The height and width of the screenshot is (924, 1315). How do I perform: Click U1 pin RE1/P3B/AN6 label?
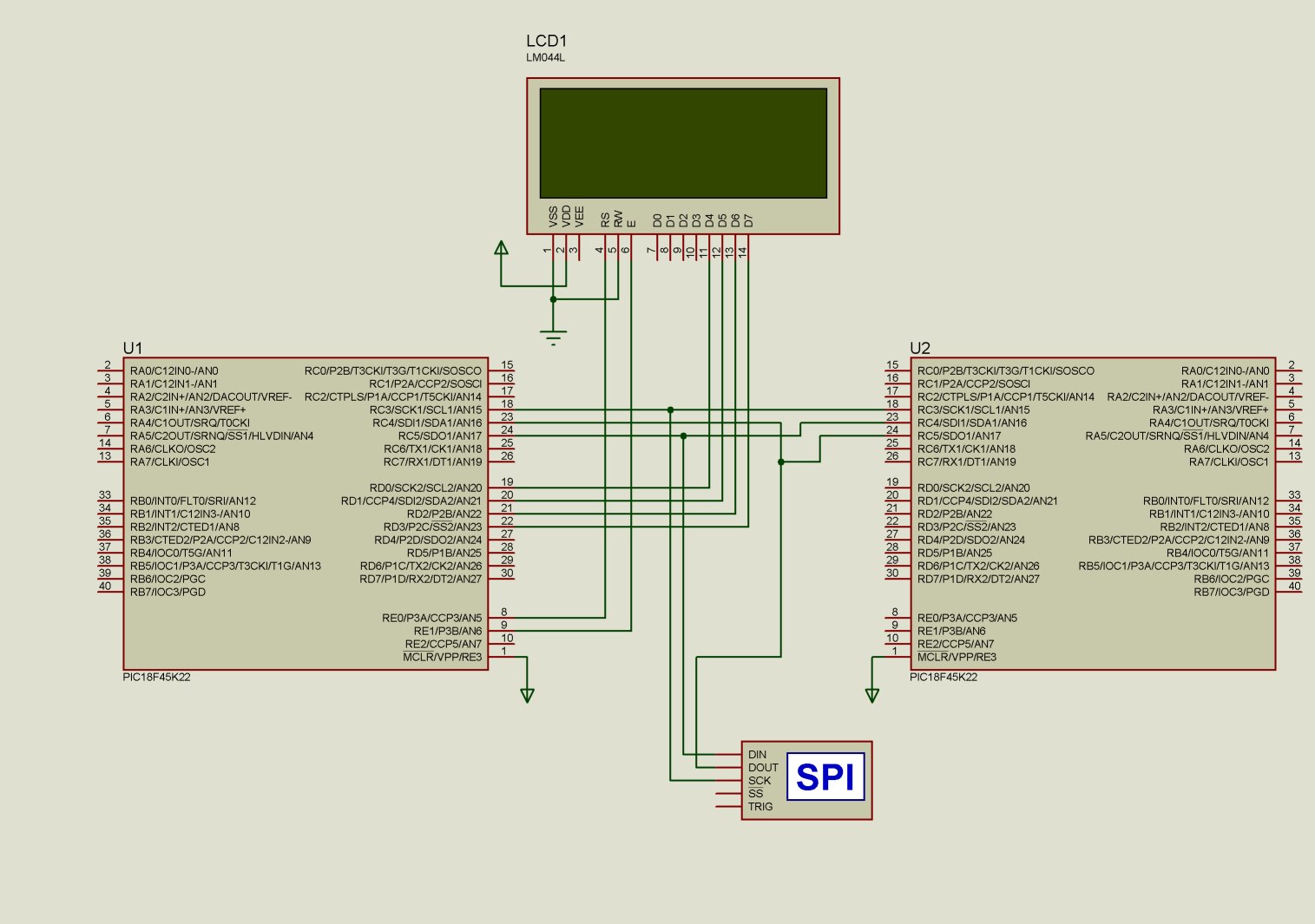[x=448, y=632]
